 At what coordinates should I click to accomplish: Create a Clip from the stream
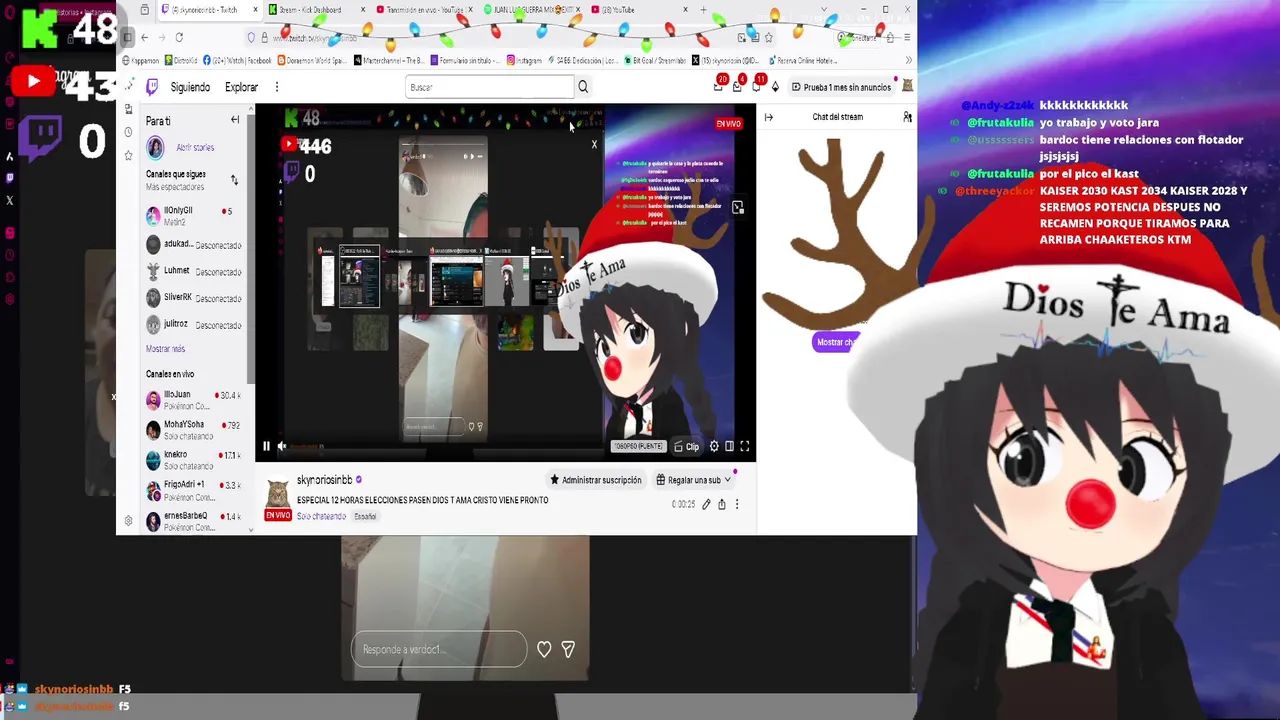click(x=687, y=447)
